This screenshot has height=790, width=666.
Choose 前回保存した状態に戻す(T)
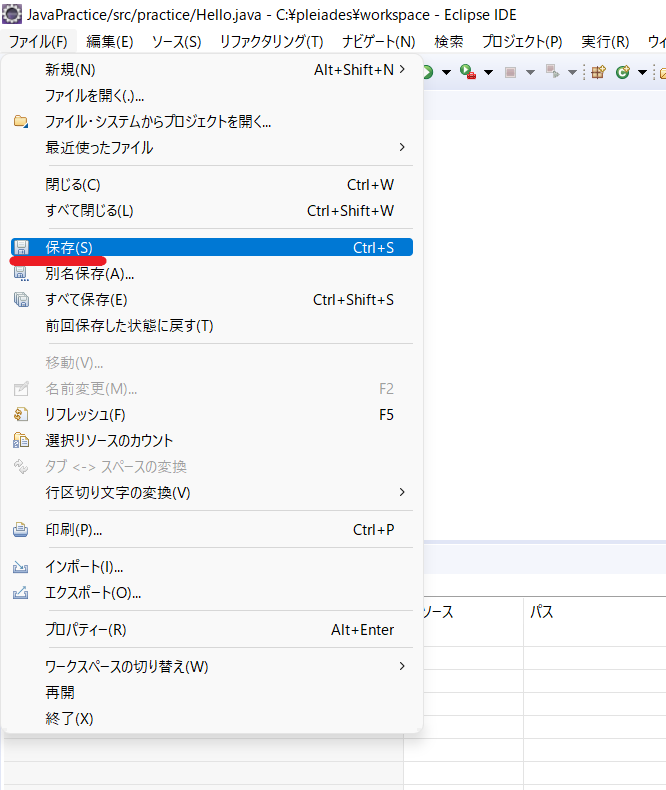212,326
